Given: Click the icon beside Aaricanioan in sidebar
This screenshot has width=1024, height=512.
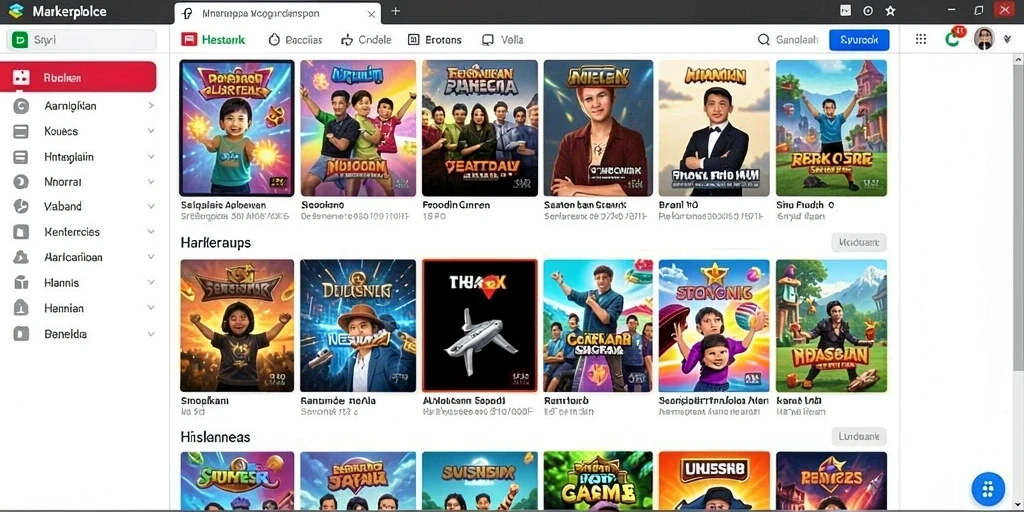Looking at the screenshot, I should pos(21,257).
